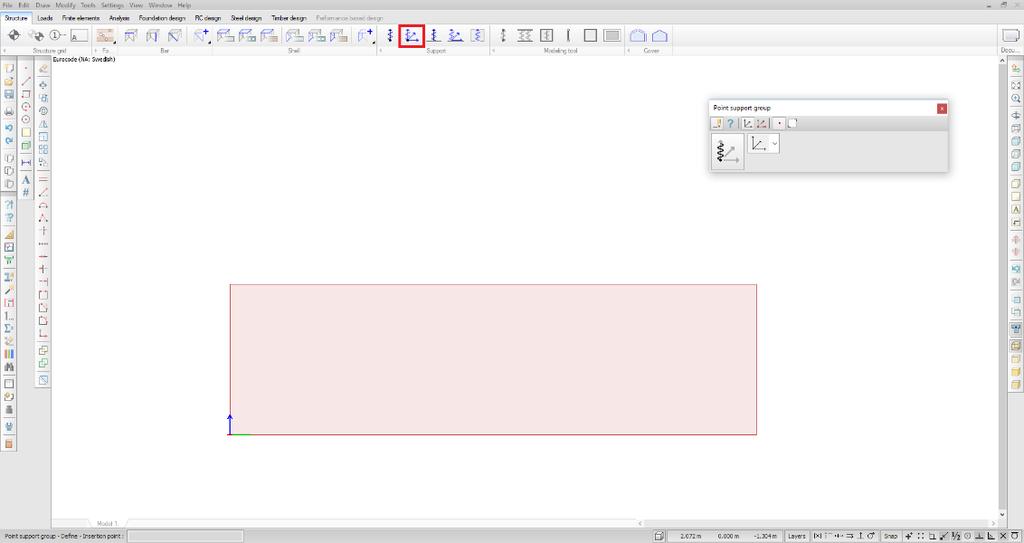1024x543 pixels.
Task: Click the help question mark in Point support group
Action: tap(730, 123)
